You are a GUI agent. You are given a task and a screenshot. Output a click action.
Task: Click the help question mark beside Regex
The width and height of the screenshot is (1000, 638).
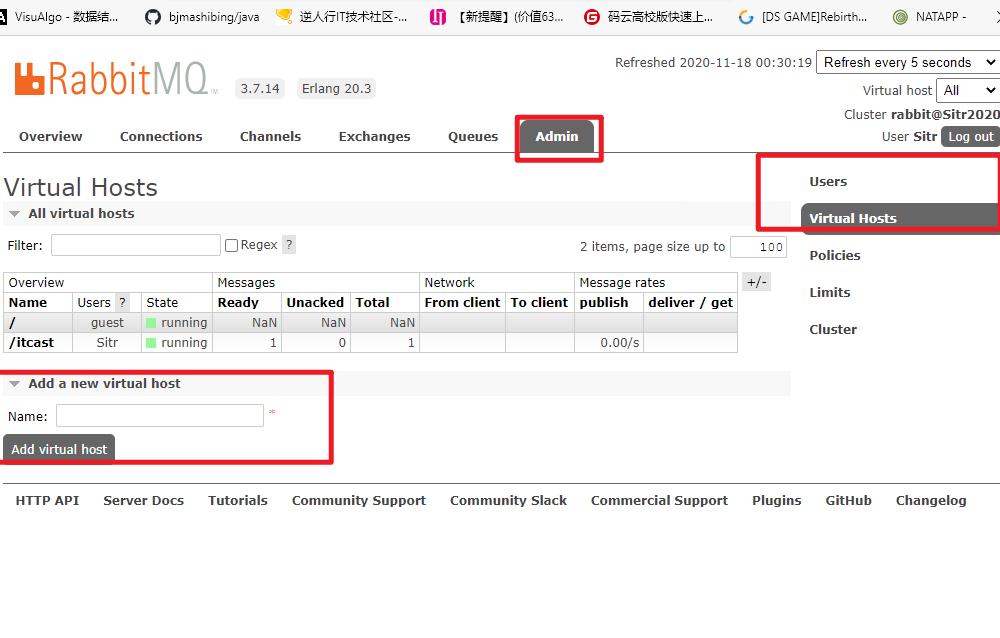(x=289, y=245)
